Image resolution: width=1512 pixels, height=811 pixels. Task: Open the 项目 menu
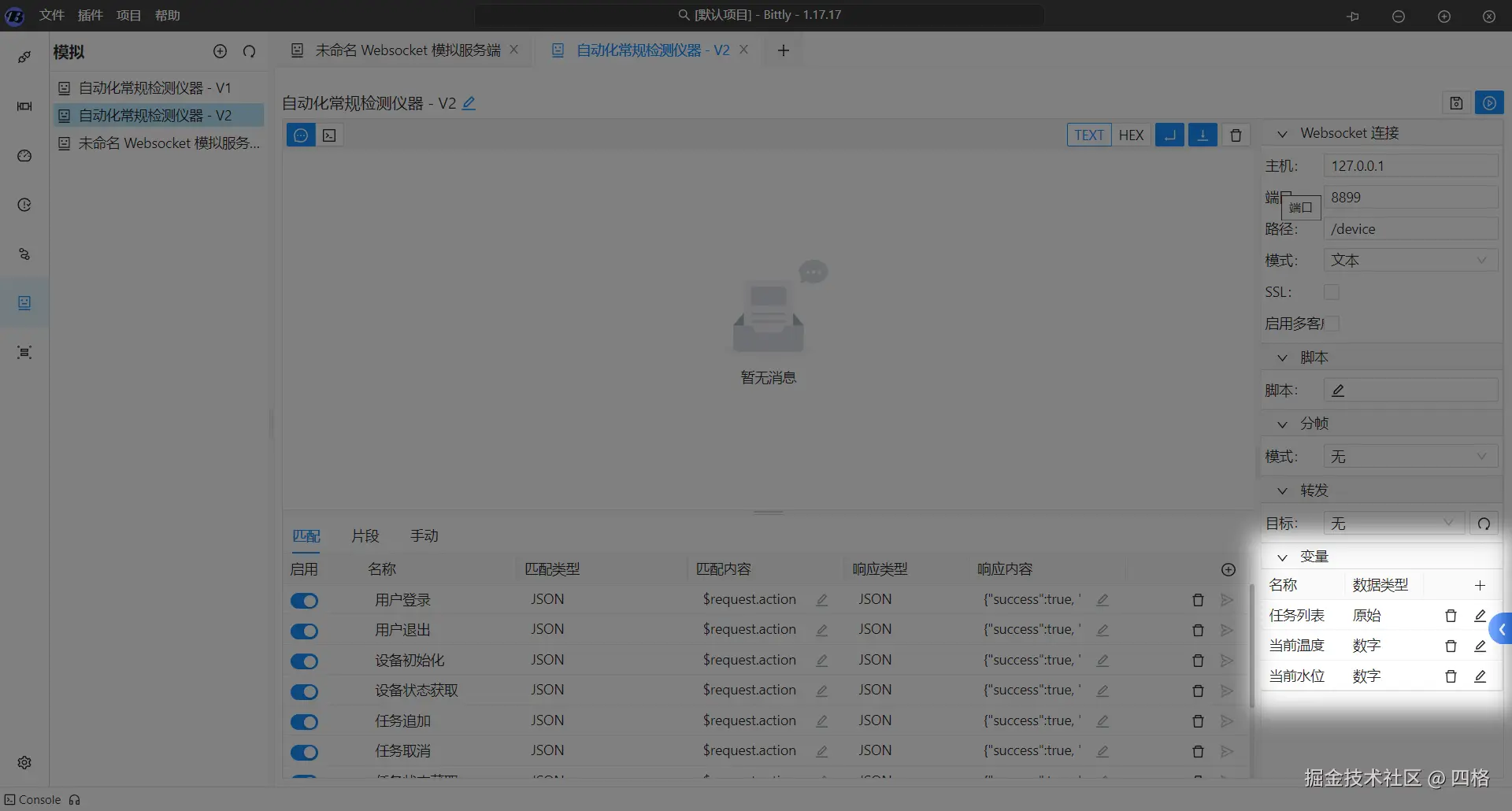click(x=129, y=15)
